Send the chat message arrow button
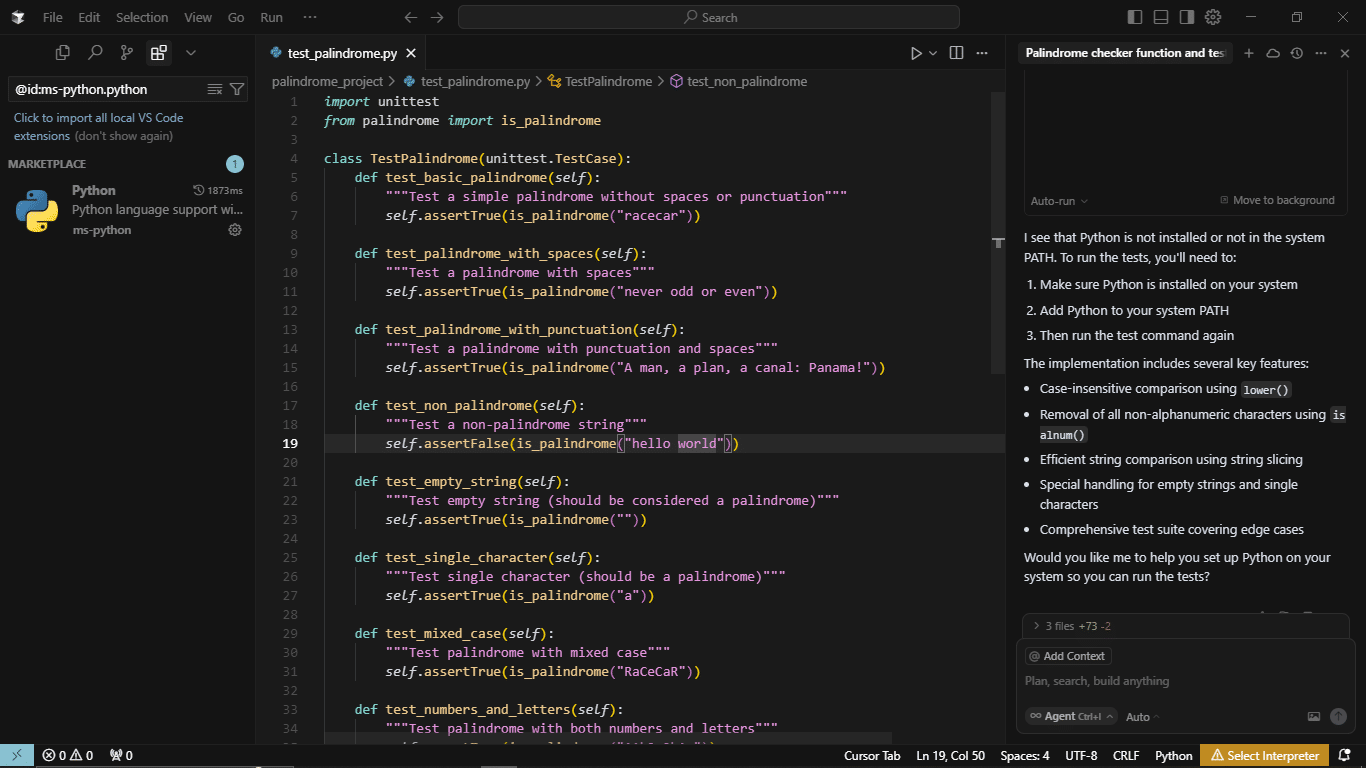1366x768 pixels. pos(1338,717)
